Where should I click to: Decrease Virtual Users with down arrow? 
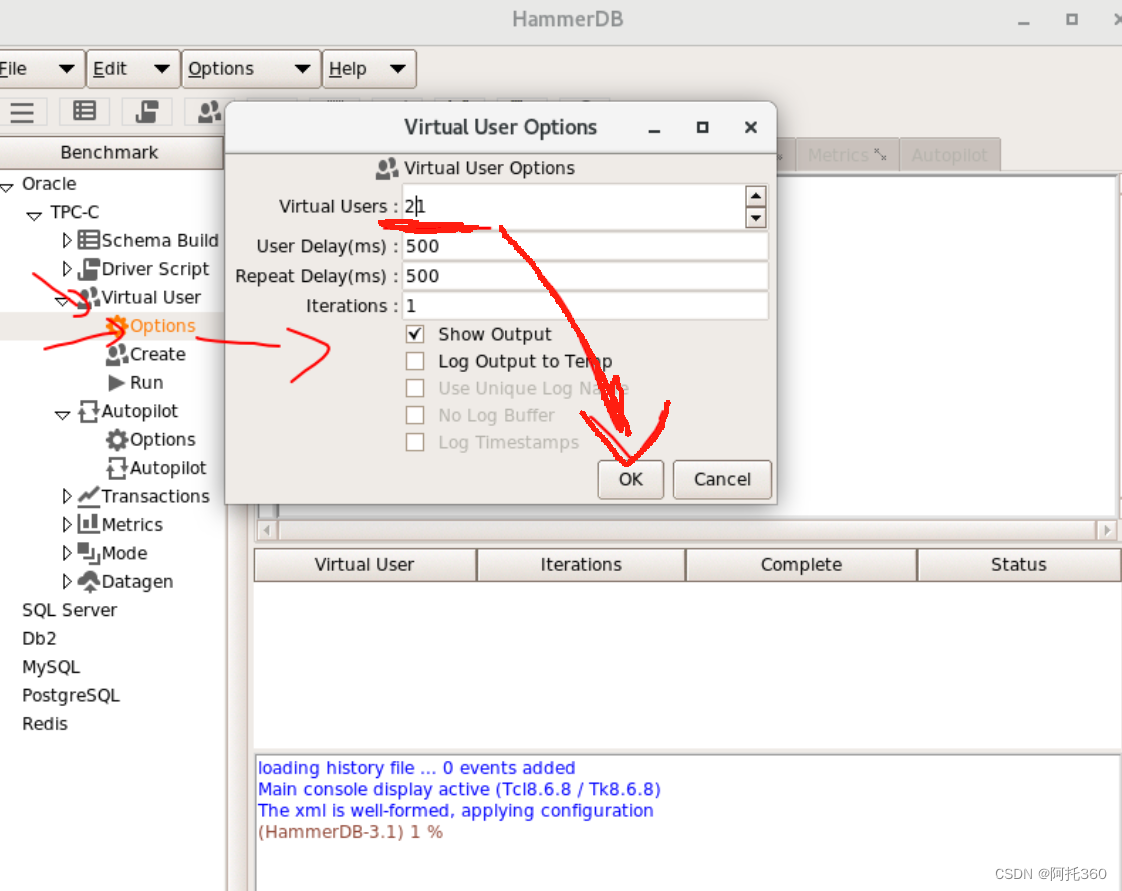(756, 218)
